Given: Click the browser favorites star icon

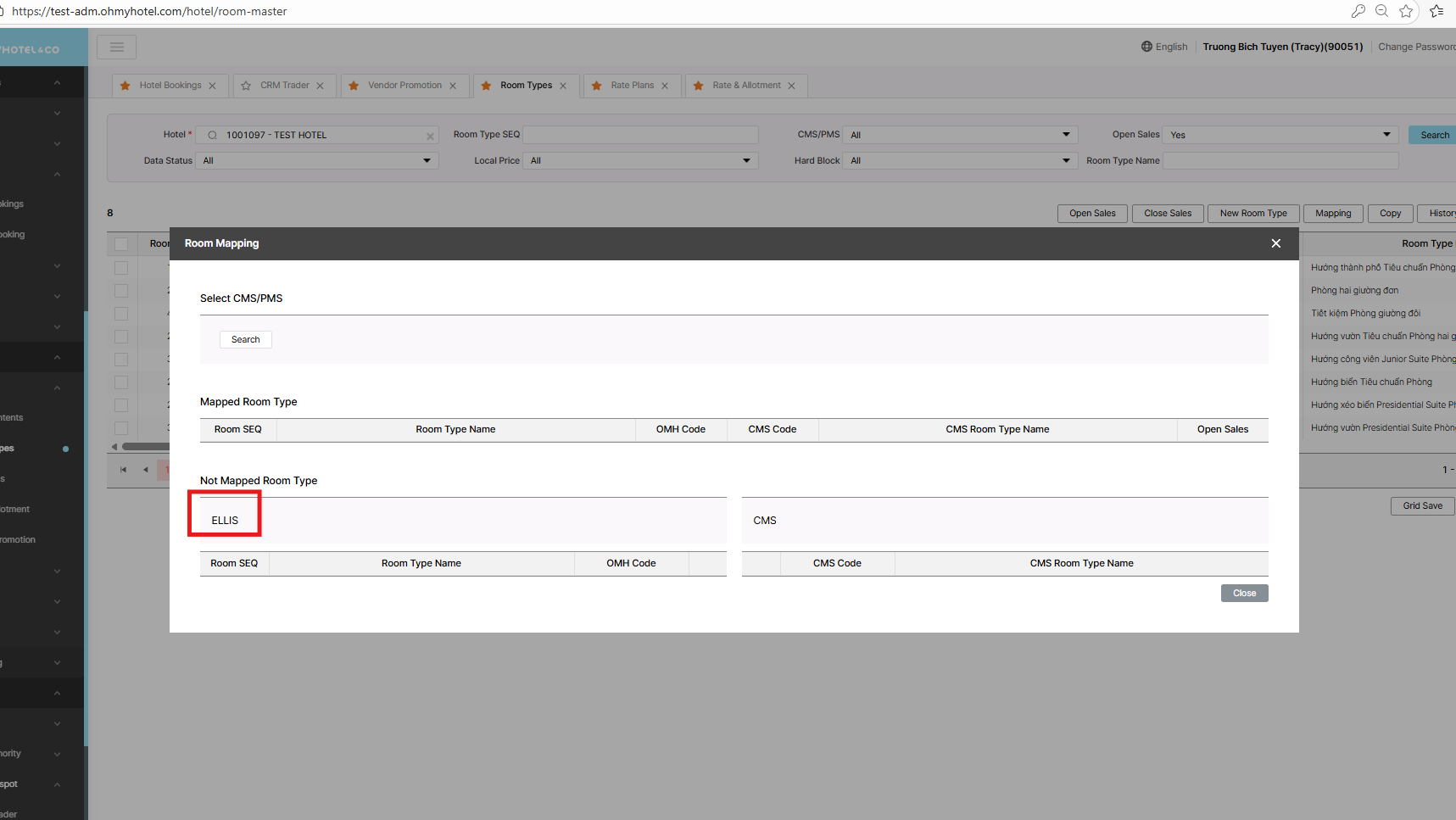Looking at the screenshot, I should (1406, 11).
